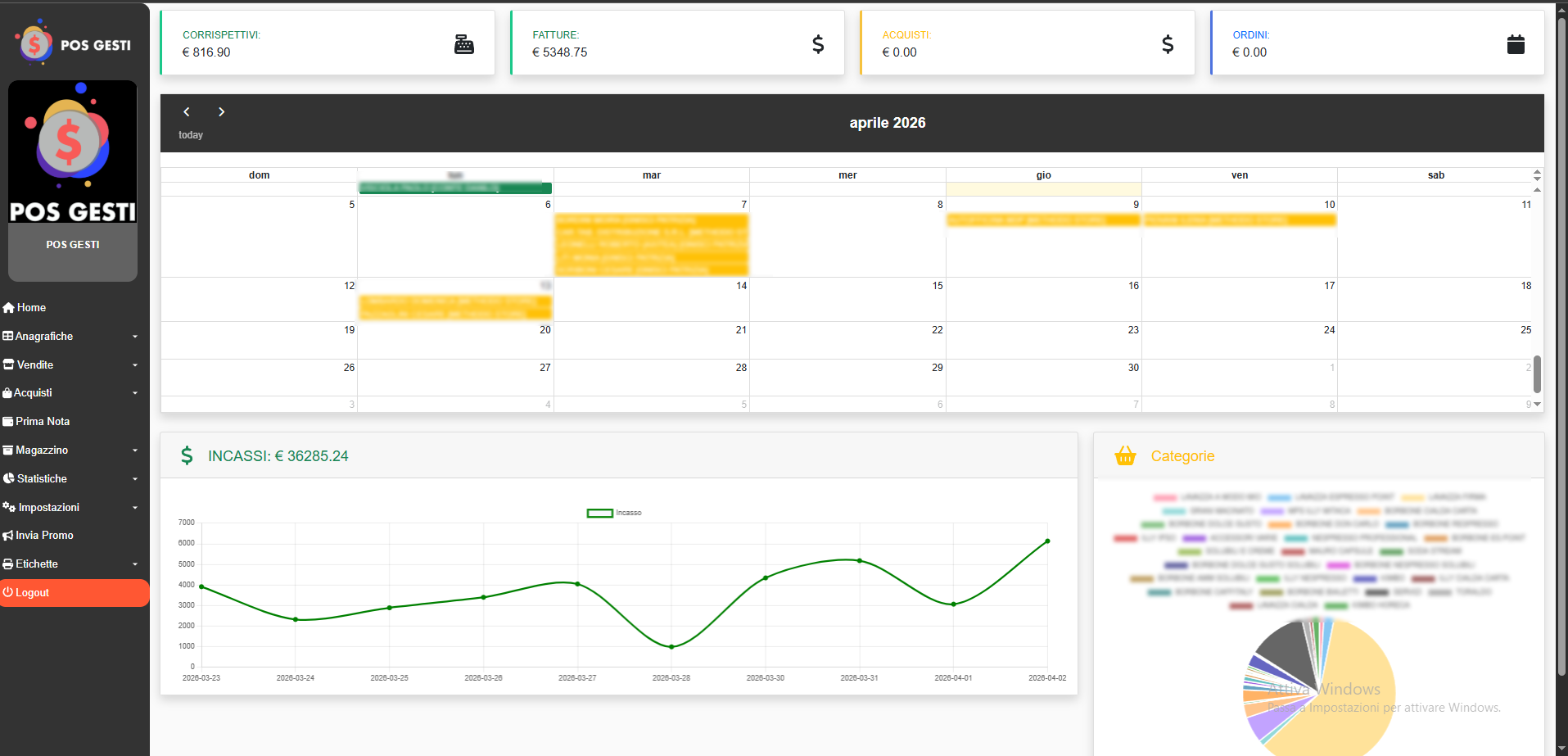Click the red Logout button

click(x=75, y=593)
